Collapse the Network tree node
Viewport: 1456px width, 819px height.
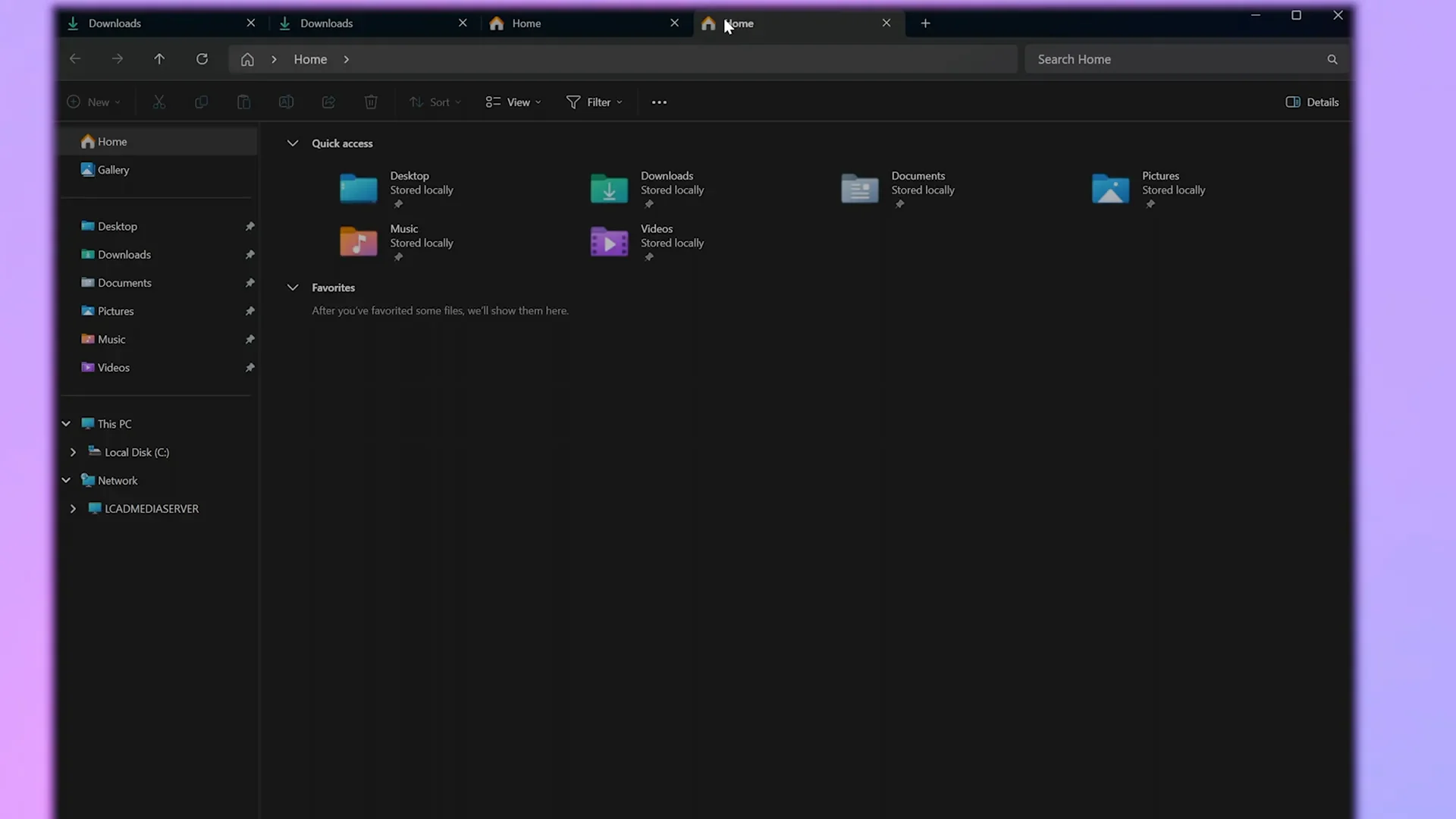click(x=66, y=480)
